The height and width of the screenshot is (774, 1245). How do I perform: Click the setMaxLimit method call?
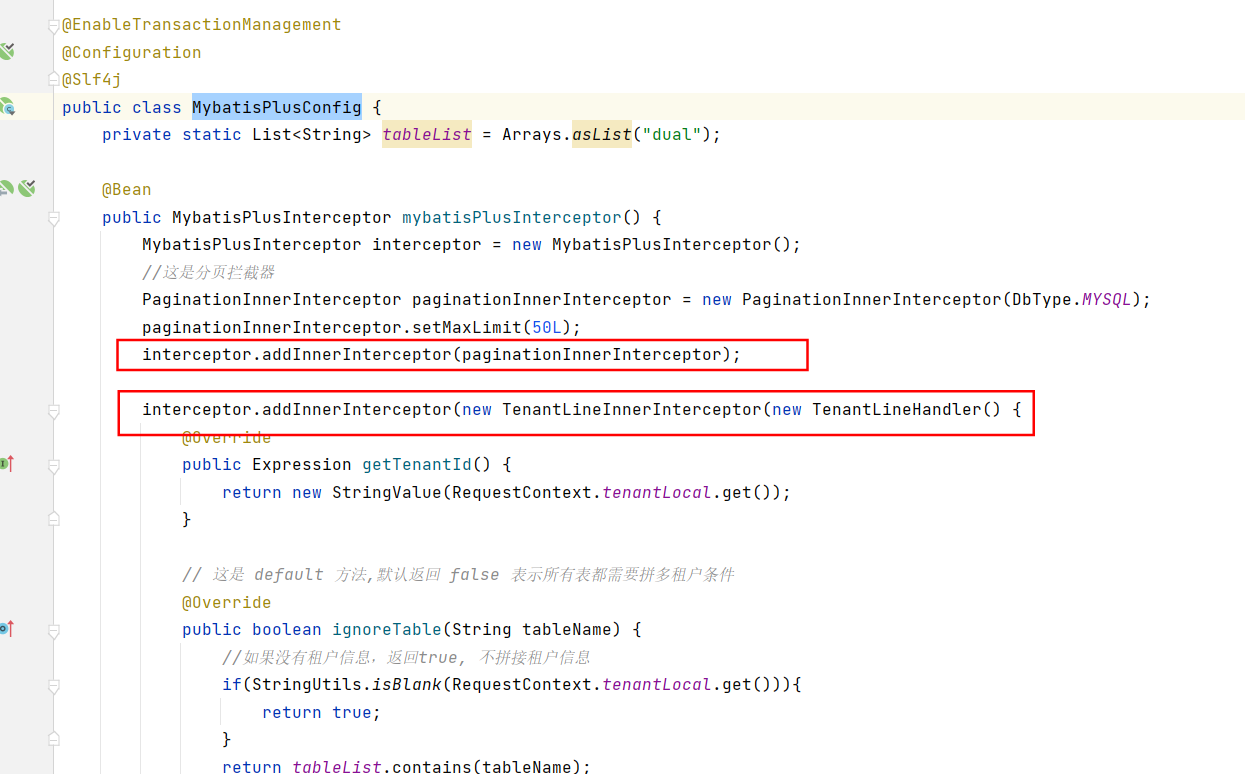pos(470,327)
